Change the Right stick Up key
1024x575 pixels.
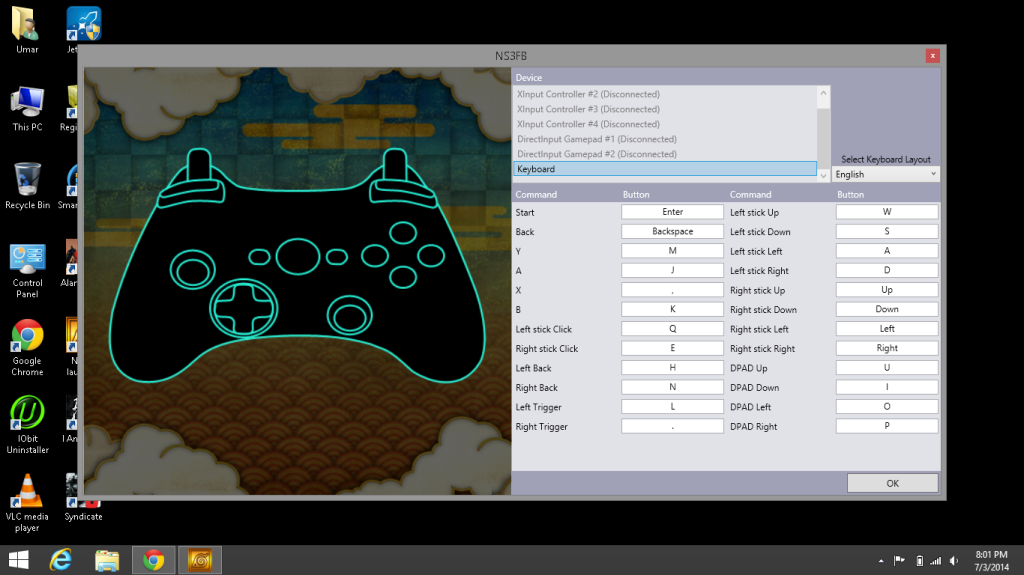click(x=887, y=289)
